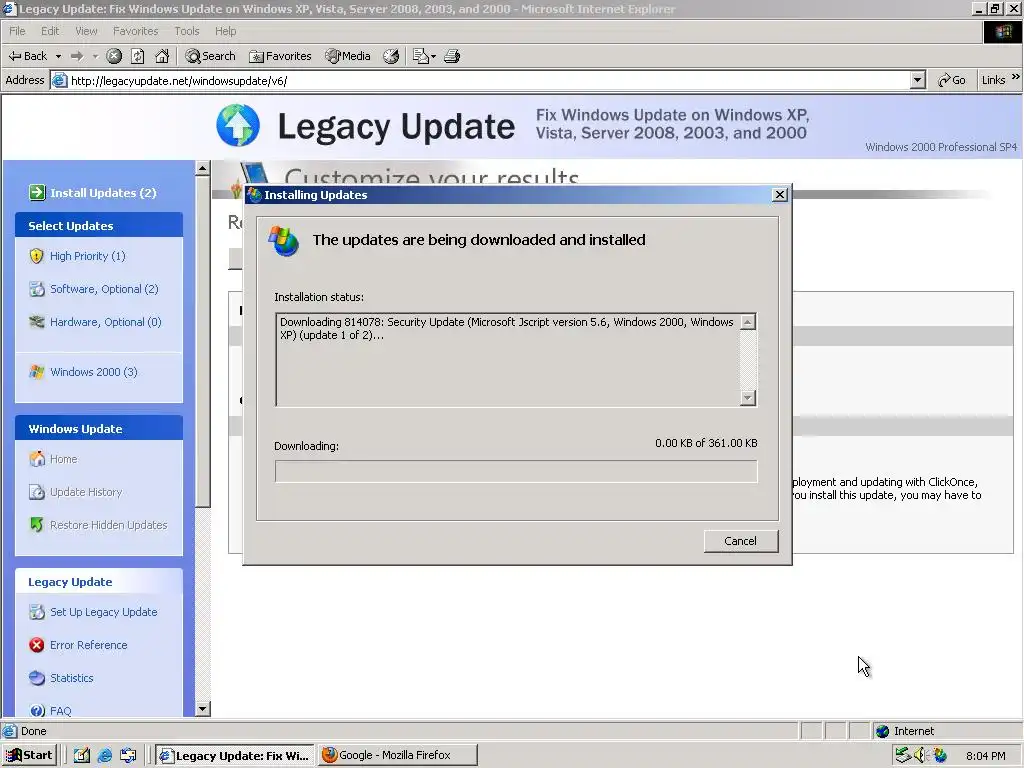Screen dimensions: 1024x768
Task: Click the Install Updates (2) green arrow icon
Action: point(37,193)
